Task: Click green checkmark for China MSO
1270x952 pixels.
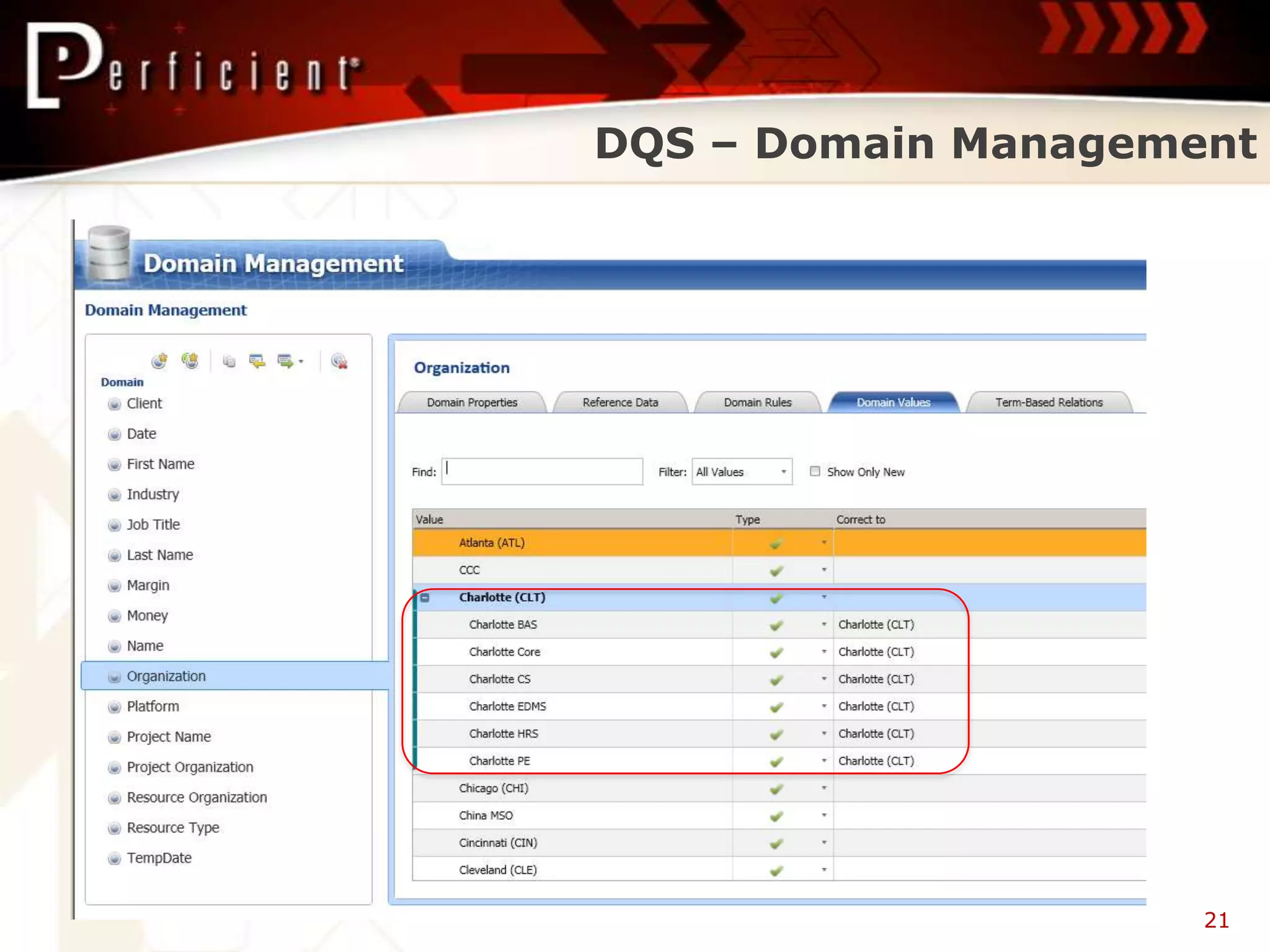Action: pos(776,816)
